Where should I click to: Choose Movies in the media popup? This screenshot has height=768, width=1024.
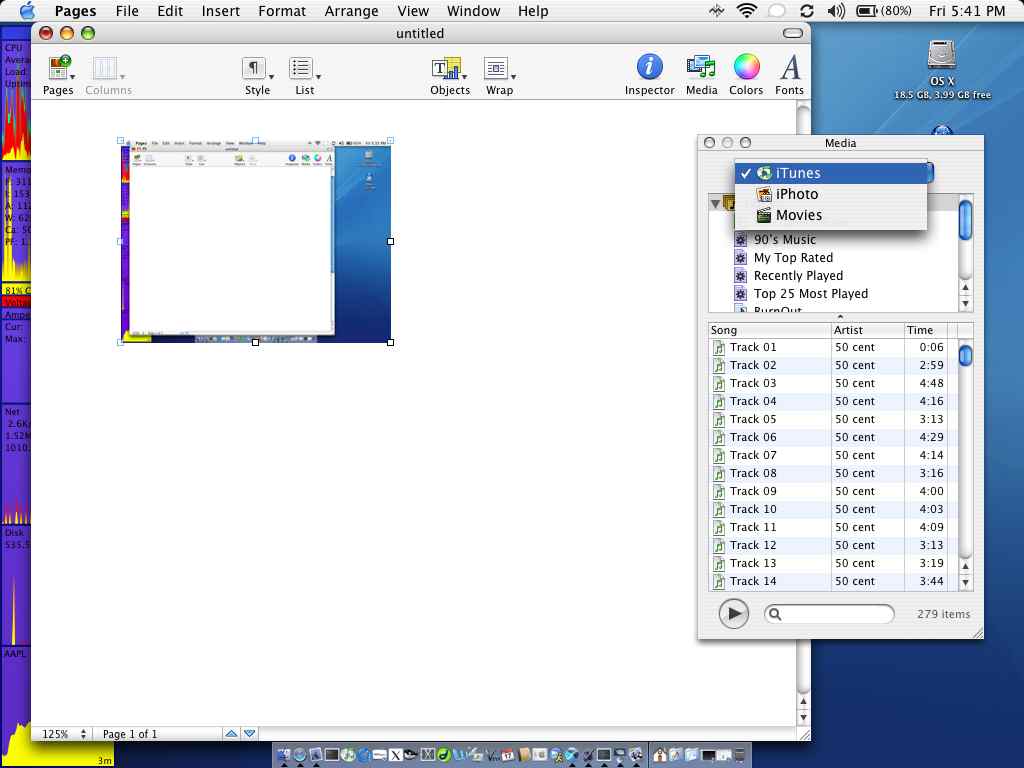831,215
